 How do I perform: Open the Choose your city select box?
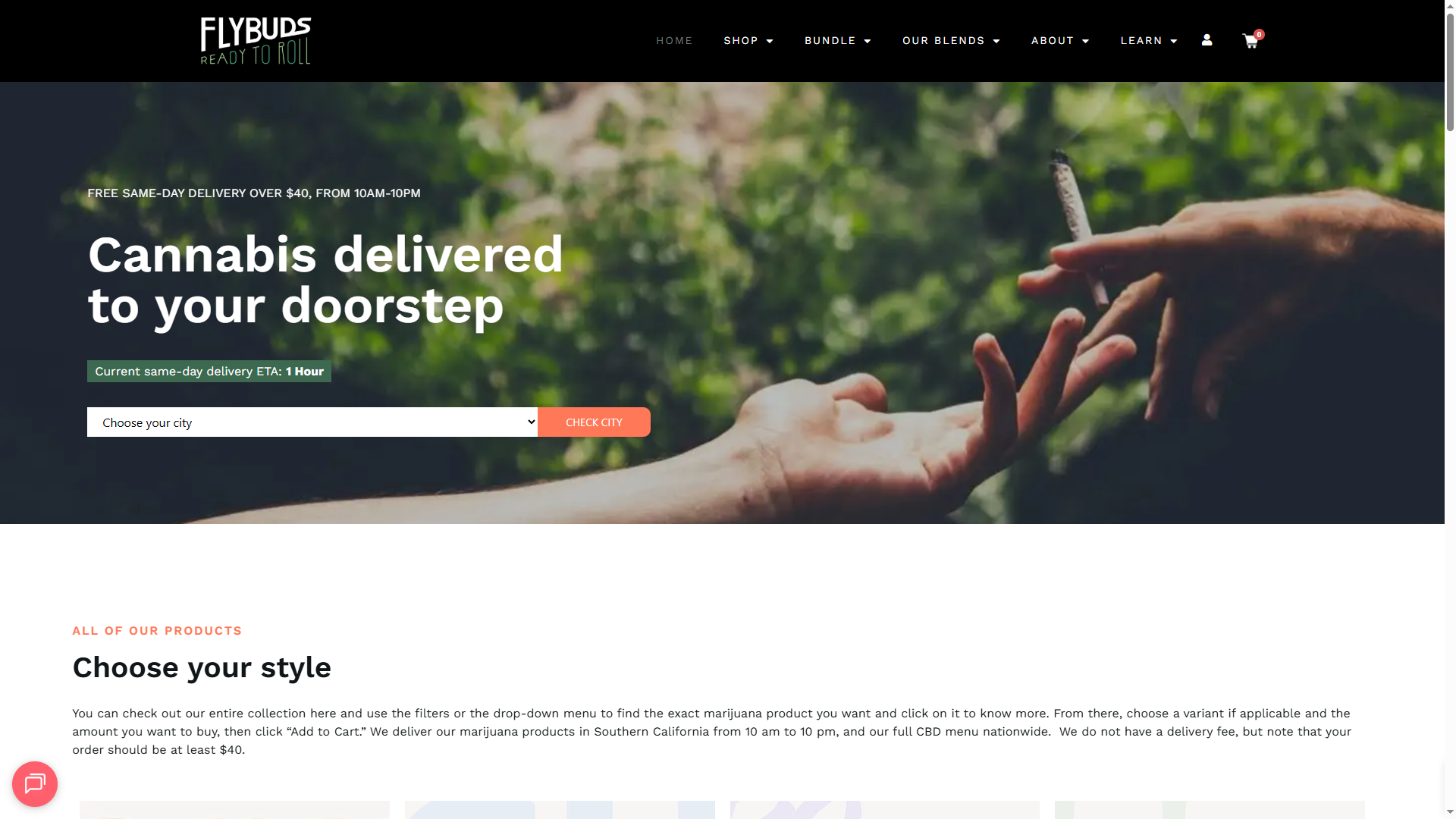coord(312,422)
